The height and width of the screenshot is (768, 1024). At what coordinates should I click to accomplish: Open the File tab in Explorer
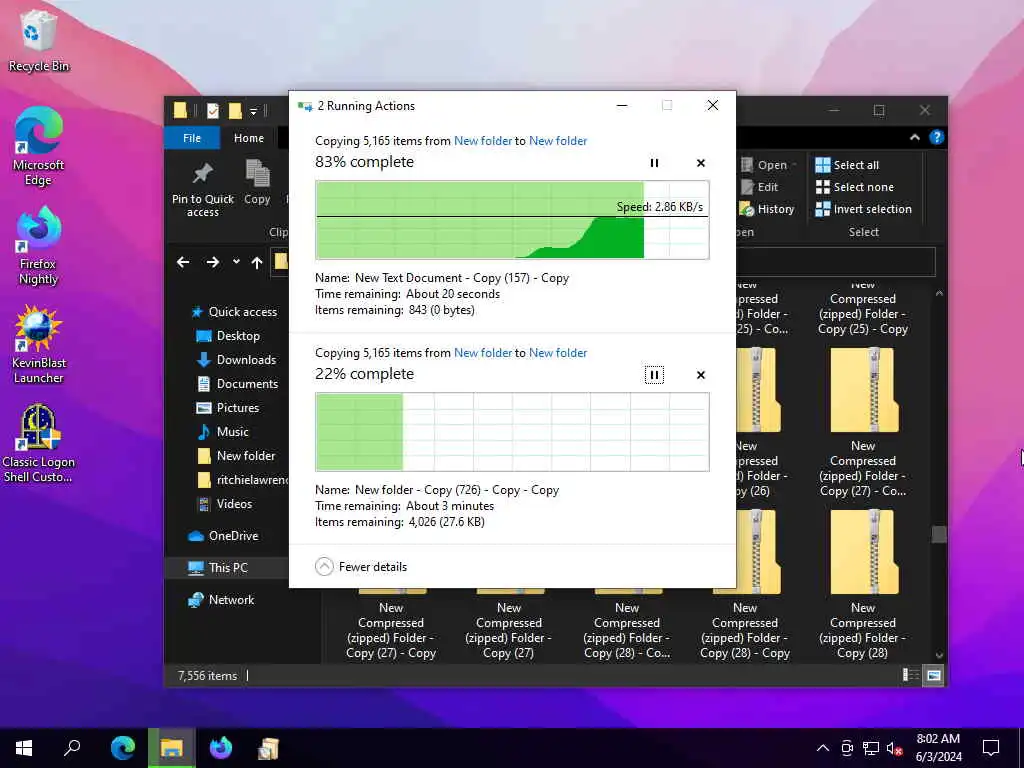coord(192,138)
